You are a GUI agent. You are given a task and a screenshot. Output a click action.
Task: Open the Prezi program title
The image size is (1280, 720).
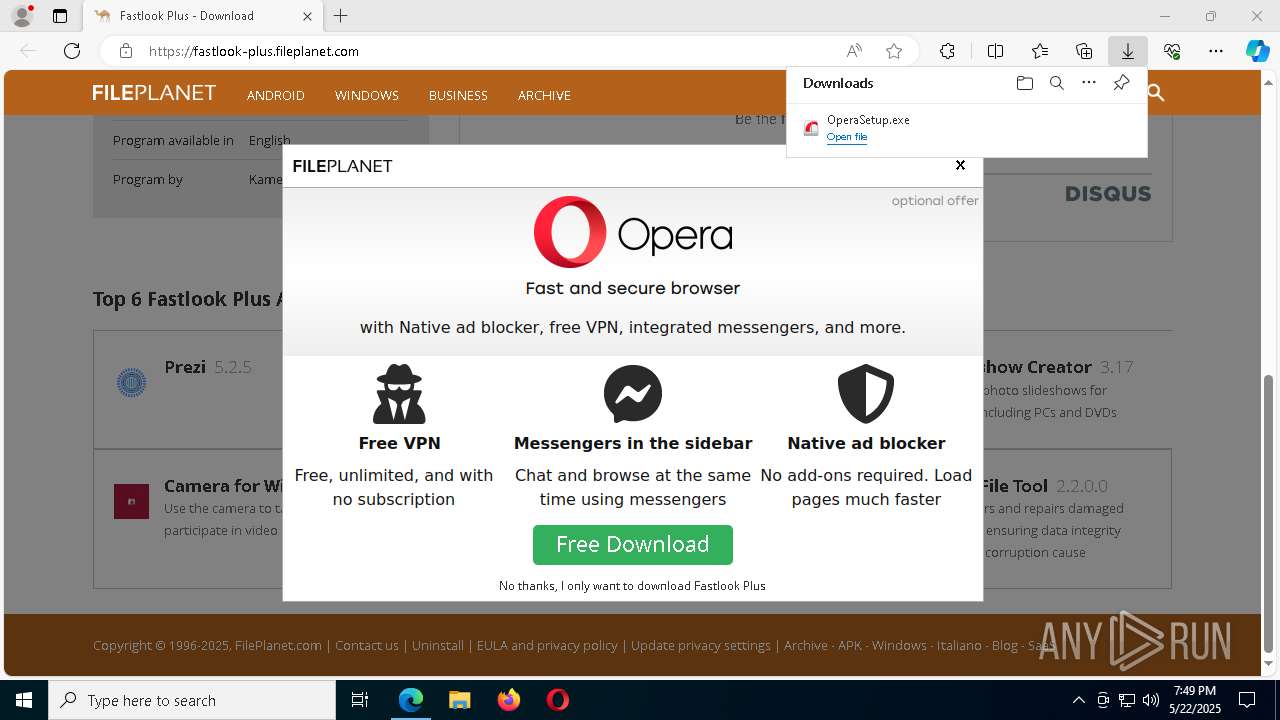(x=185, y=367)
